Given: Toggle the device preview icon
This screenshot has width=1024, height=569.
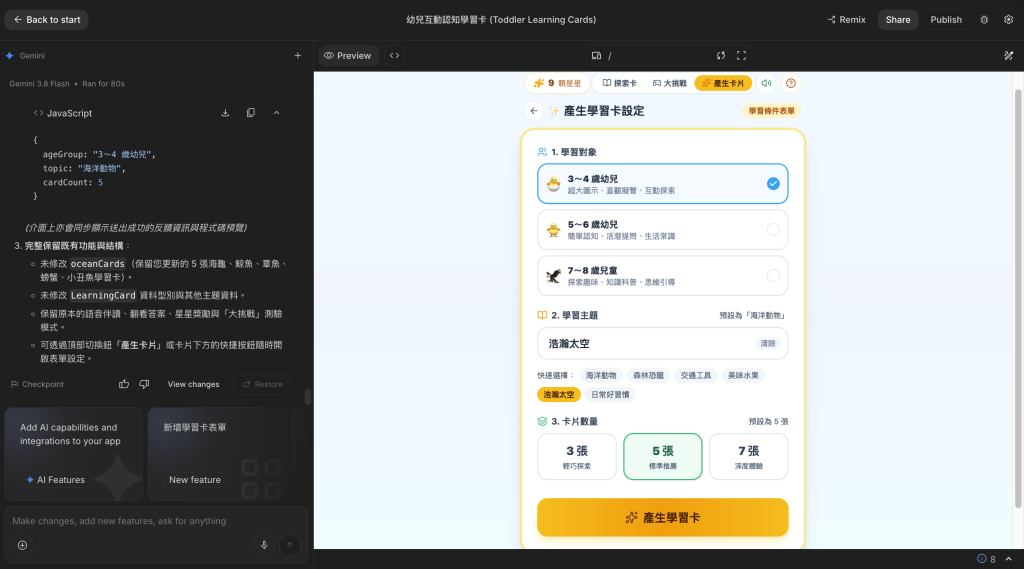Looking at the screenshot, I should coord(596,56).
